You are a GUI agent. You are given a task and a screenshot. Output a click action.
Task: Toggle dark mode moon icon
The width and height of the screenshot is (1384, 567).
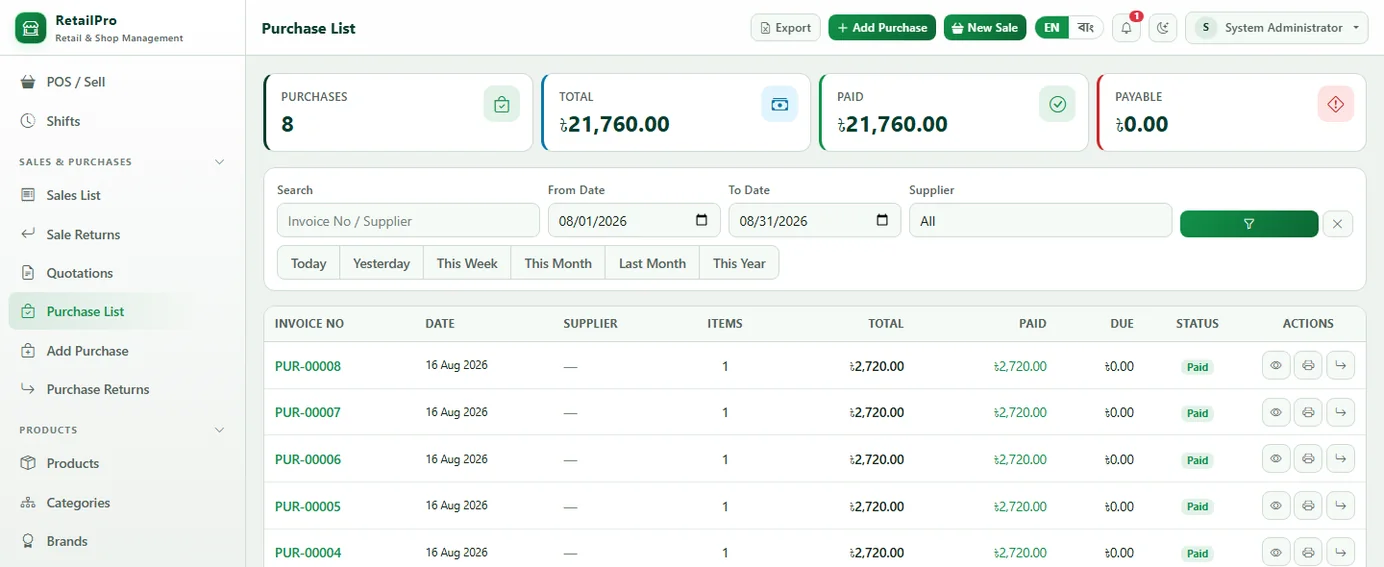pyautogui.click(x=1162, y=28)
